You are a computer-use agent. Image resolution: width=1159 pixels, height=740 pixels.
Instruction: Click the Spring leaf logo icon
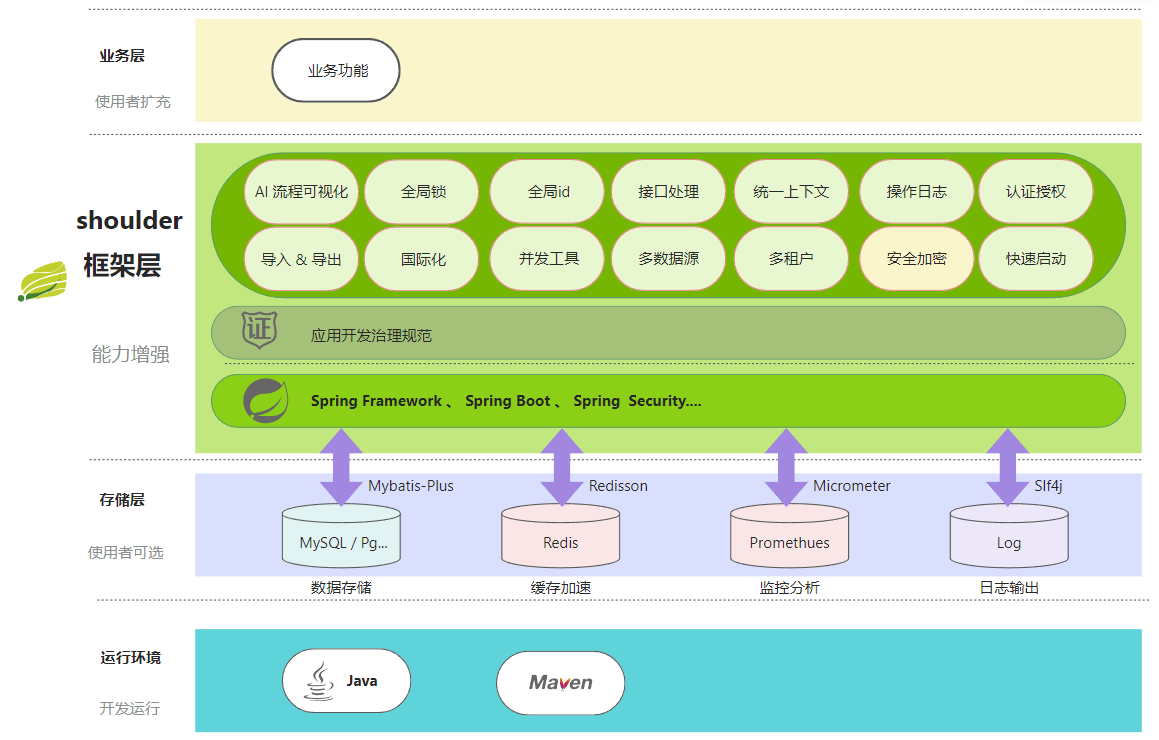click(x=266, y=401)
